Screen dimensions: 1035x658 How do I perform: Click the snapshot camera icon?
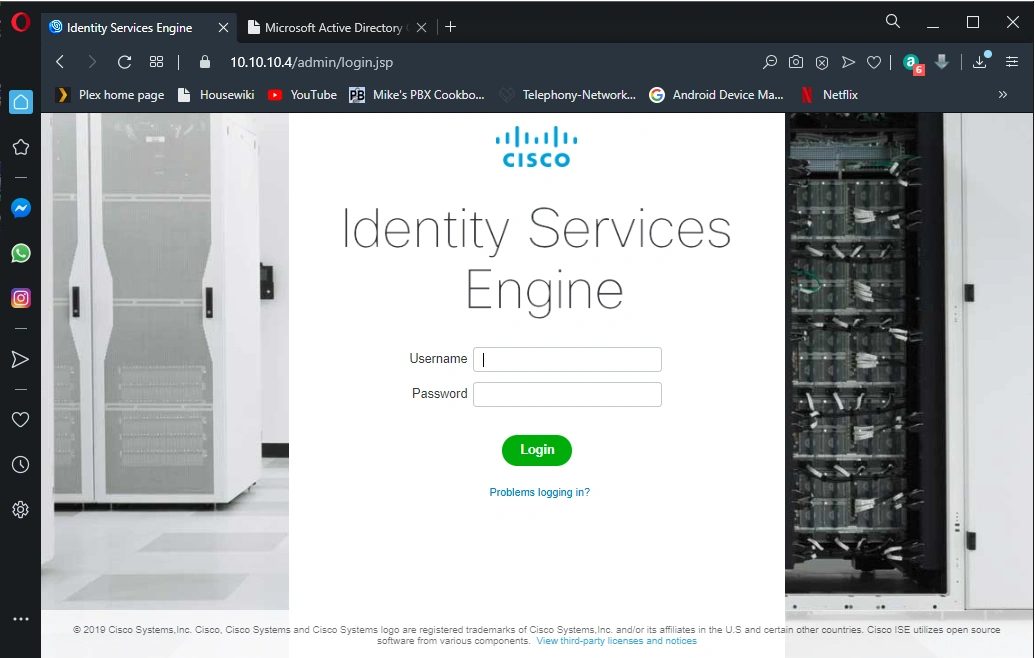[796, 62]
